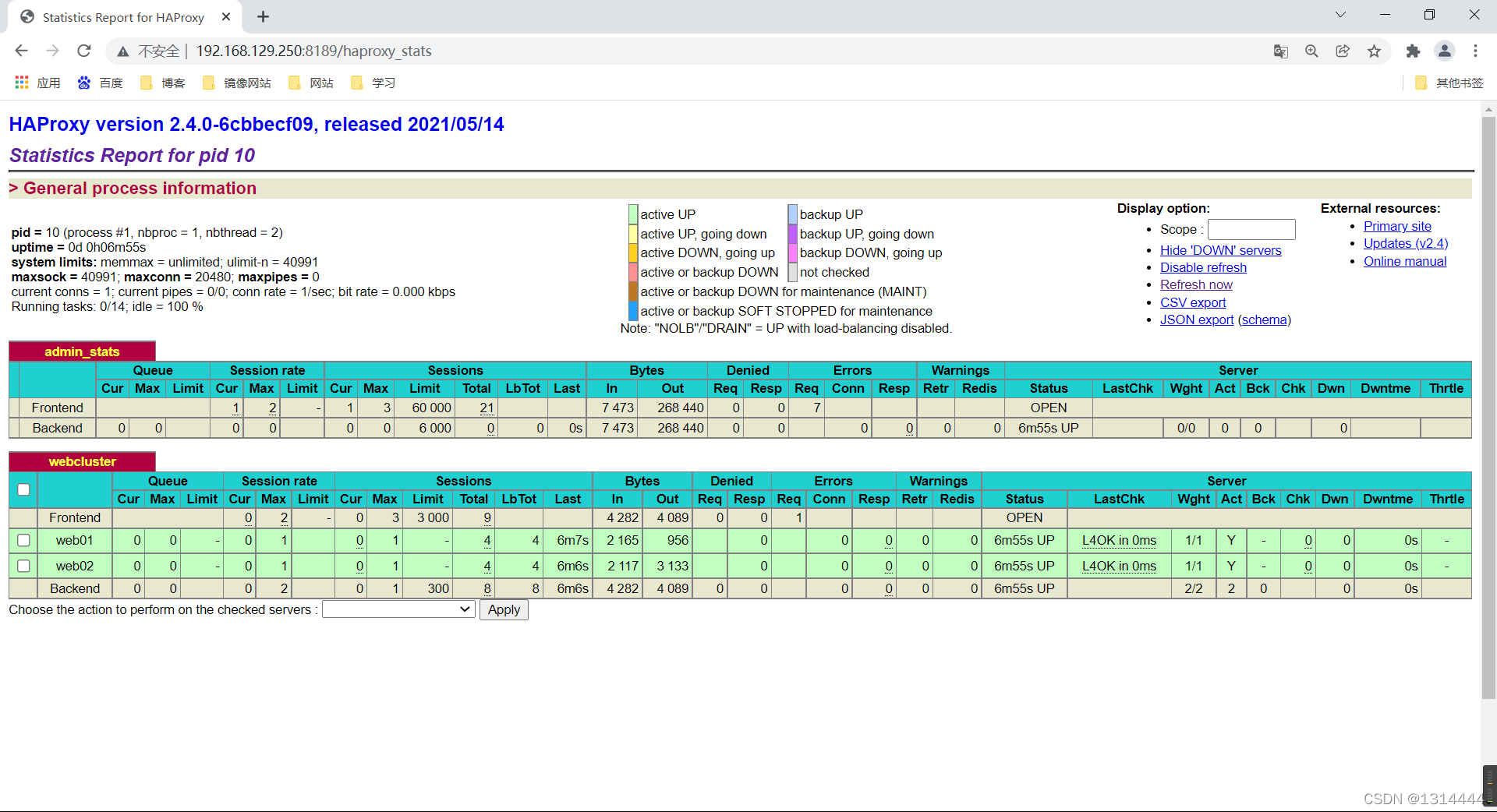Open the zoom magnifier icon in address bar
This screenshot has width=1497, height=812.
[x=1311, y=51]
